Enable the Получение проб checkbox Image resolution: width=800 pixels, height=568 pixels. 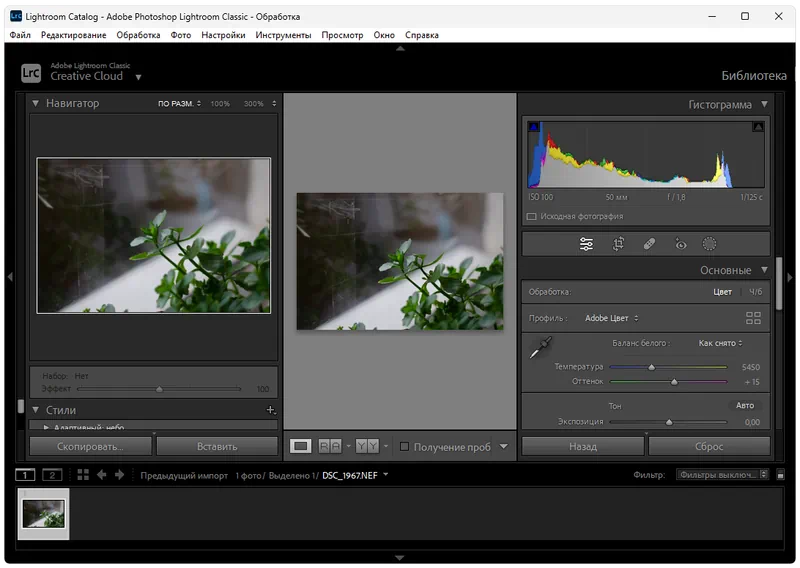[x=405, y=447]
